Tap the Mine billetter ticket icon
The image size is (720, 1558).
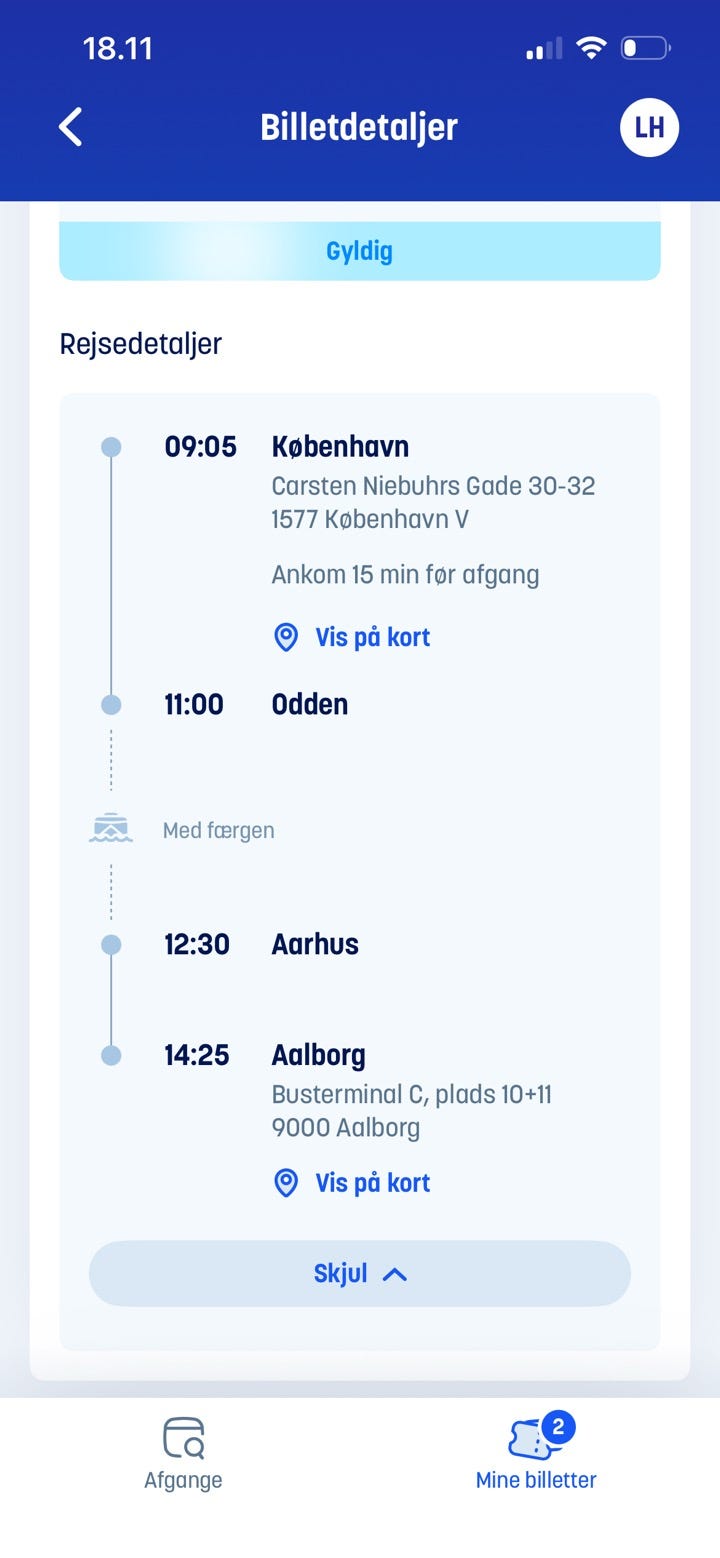531,1441
